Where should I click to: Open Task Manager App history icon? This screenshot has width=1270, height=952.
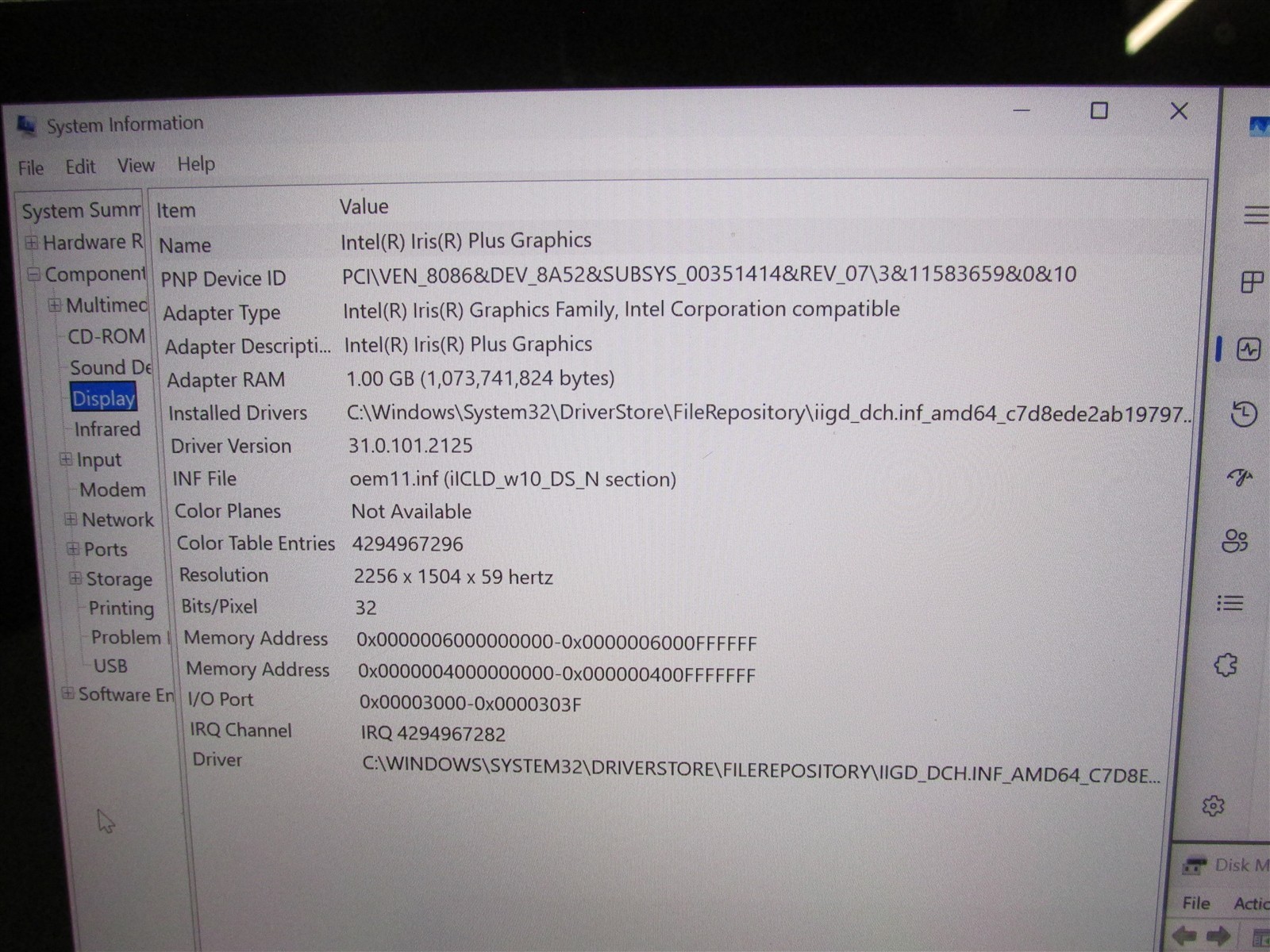click(1244, 414)
